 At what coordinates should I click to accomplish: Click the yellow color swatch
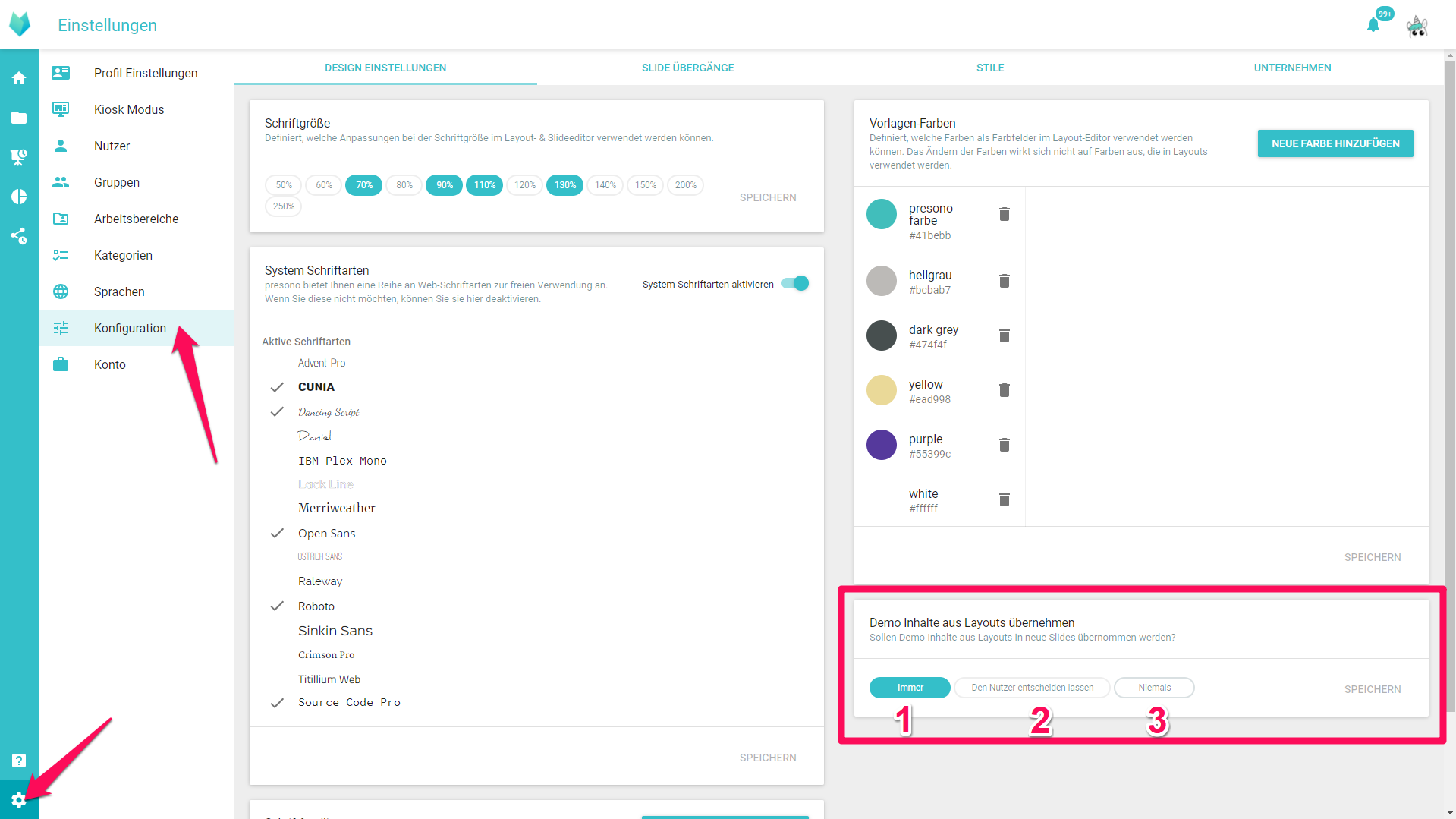pyautogui.click(x=882, y=390)
